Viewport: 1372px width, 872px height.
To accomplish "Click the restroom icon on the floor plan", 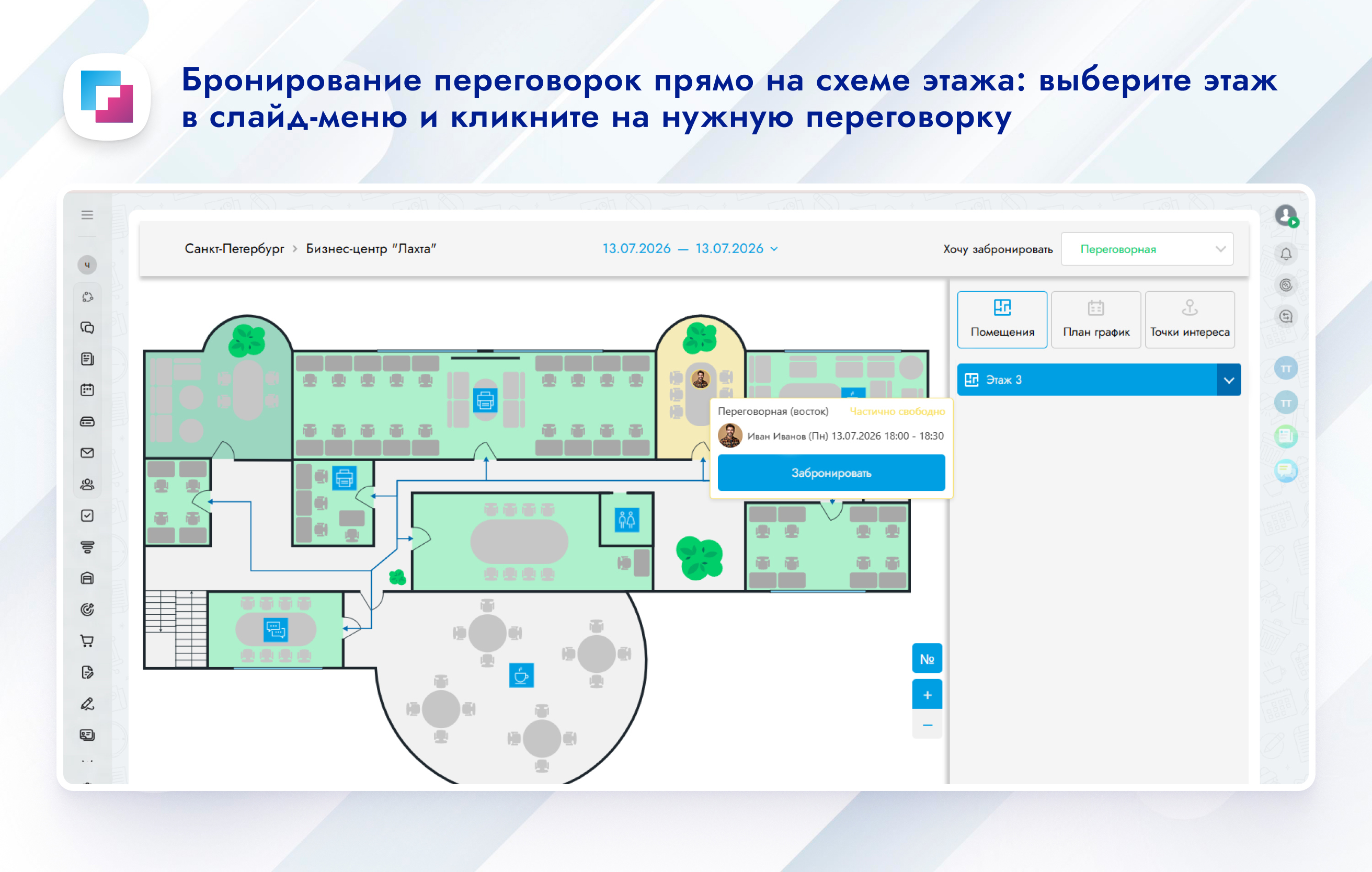I will click(x=627, y=520).
